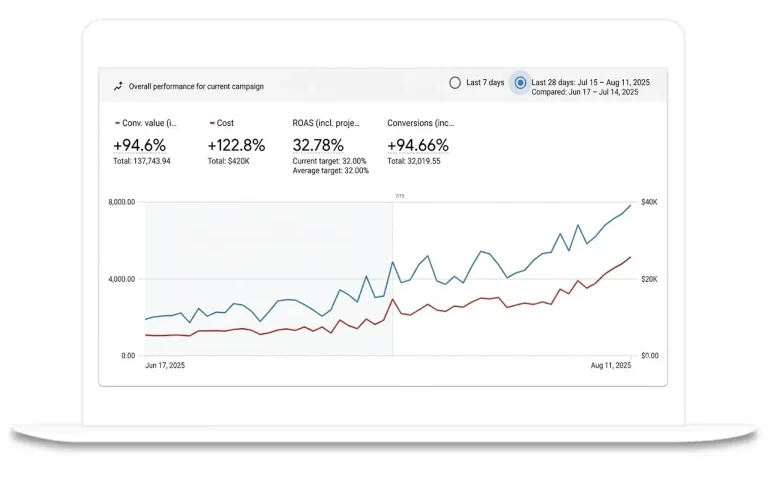Screen dimensions: 768x479
Task: Click the Total: $420K cost label
Action: click(x=228, y=161)
